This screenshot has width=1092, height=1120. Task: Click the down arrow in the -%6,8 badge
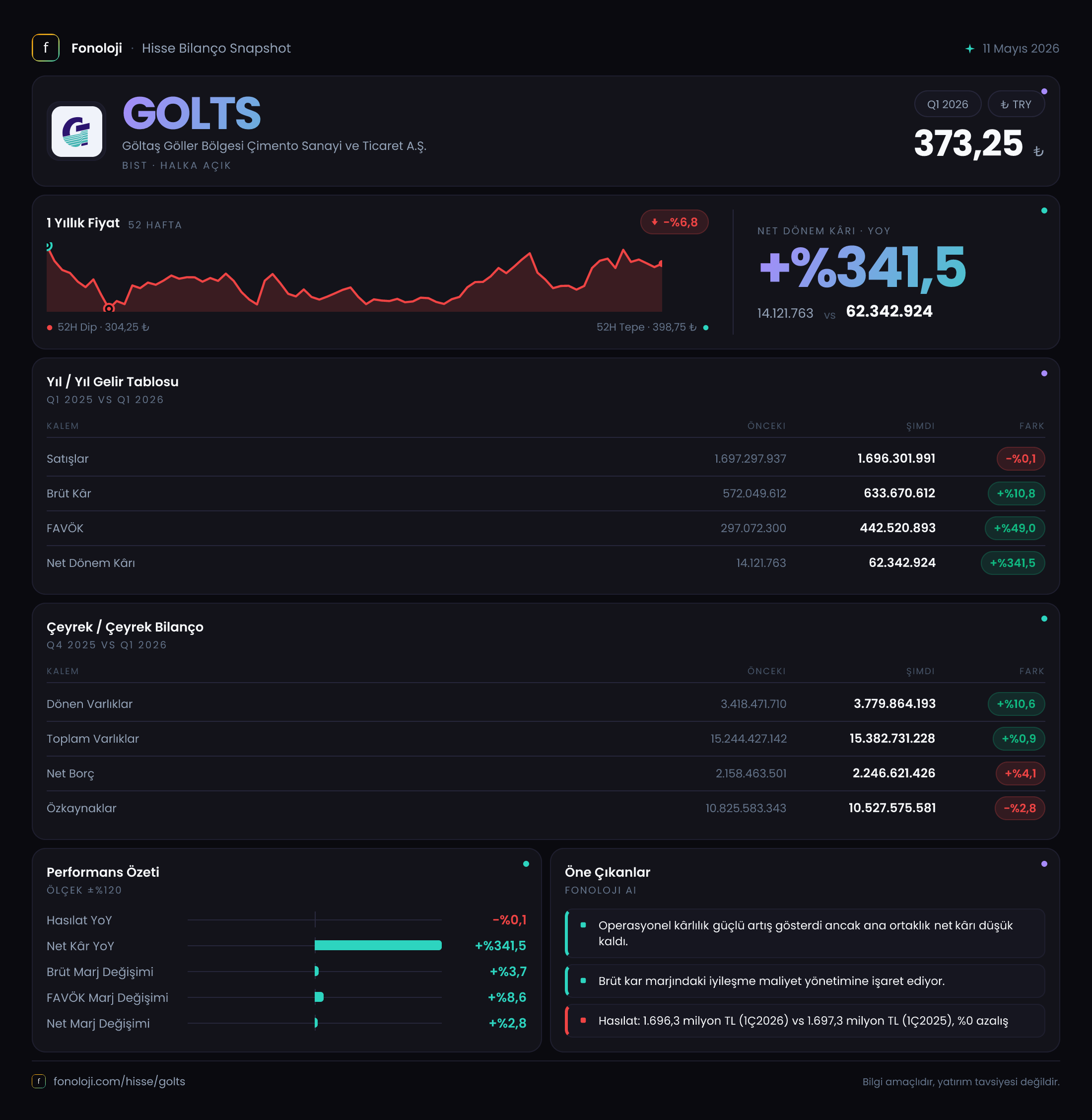[654, 222]
